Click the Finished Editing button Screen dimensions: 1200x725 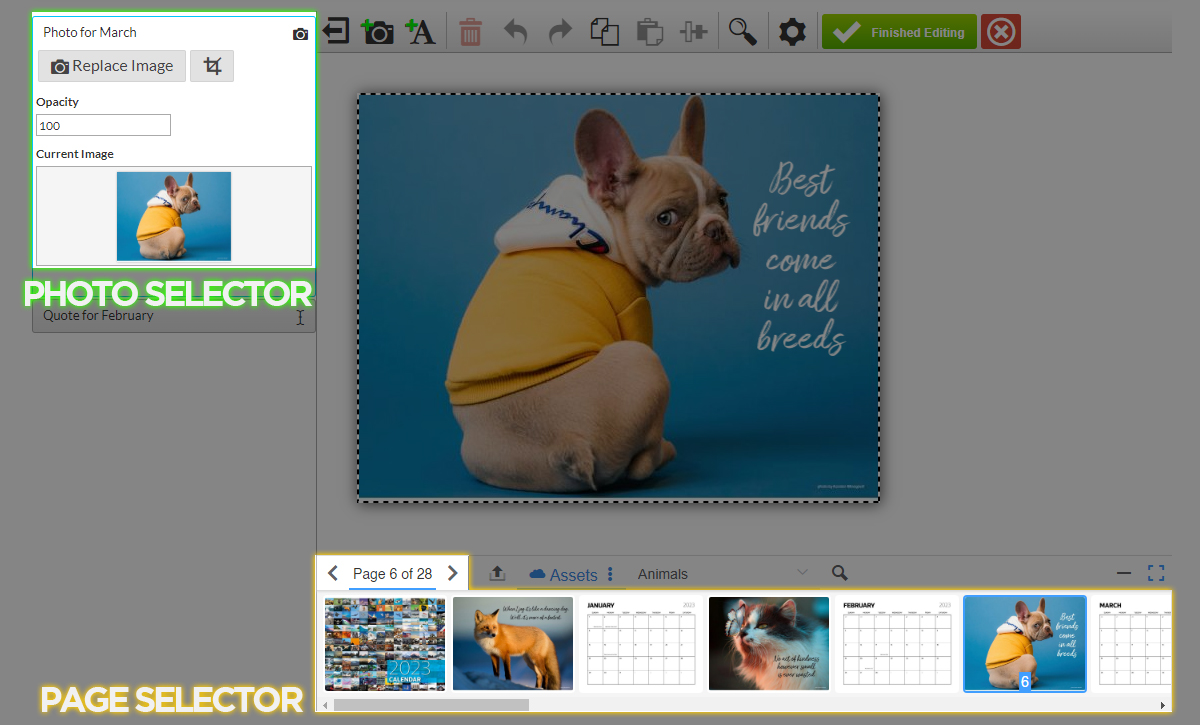coord(899,32)
